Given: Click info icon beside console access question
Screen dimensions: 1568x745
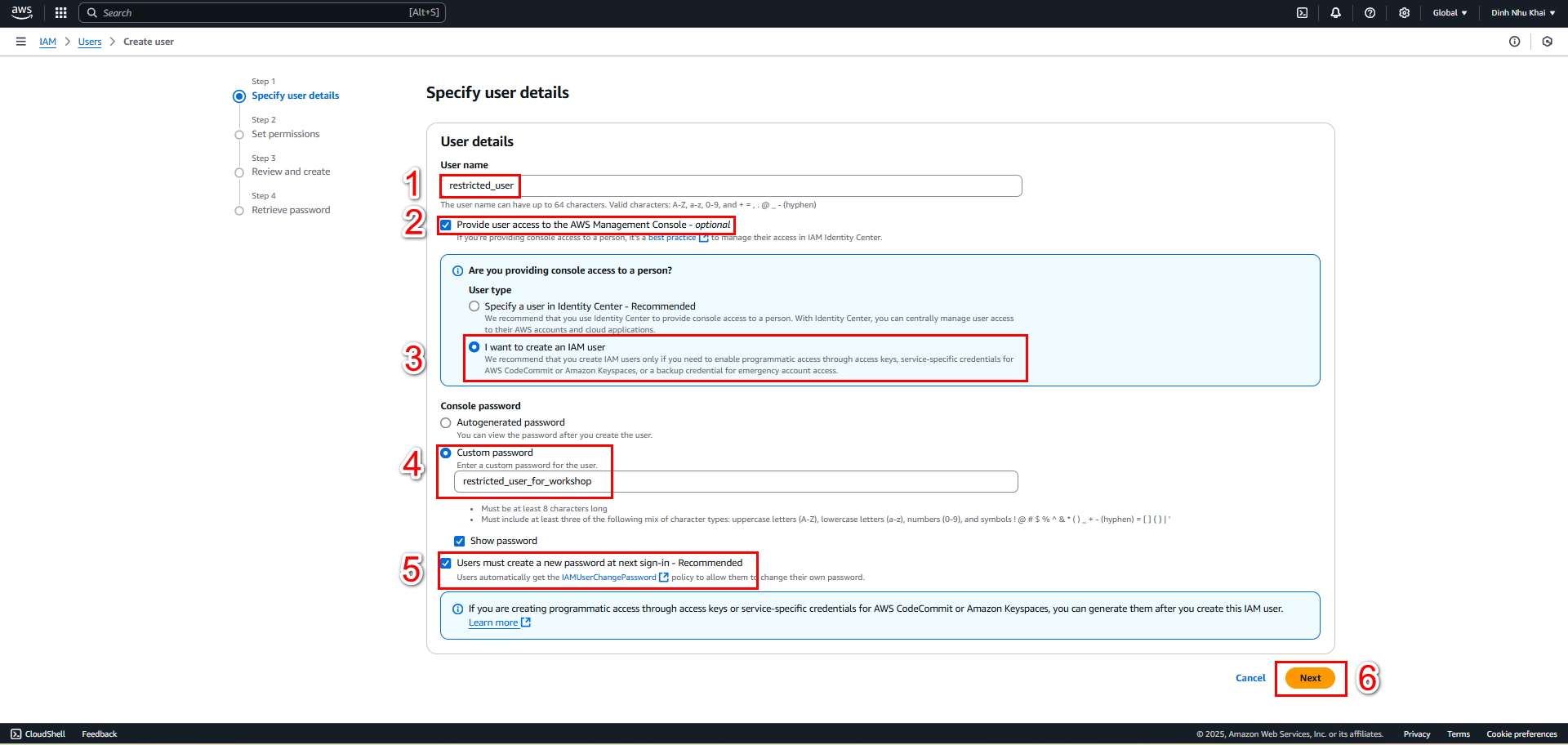Looking at the screenshot, I should (x=458, y=271).
